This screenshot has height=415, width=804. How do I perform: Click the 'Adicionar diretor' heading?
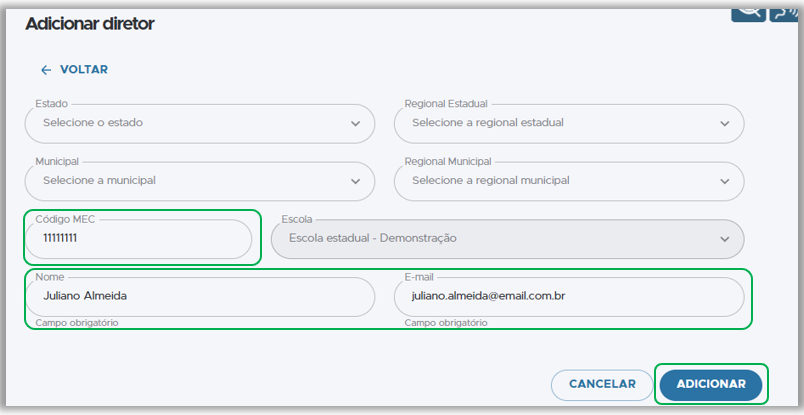tap(90, 24)
